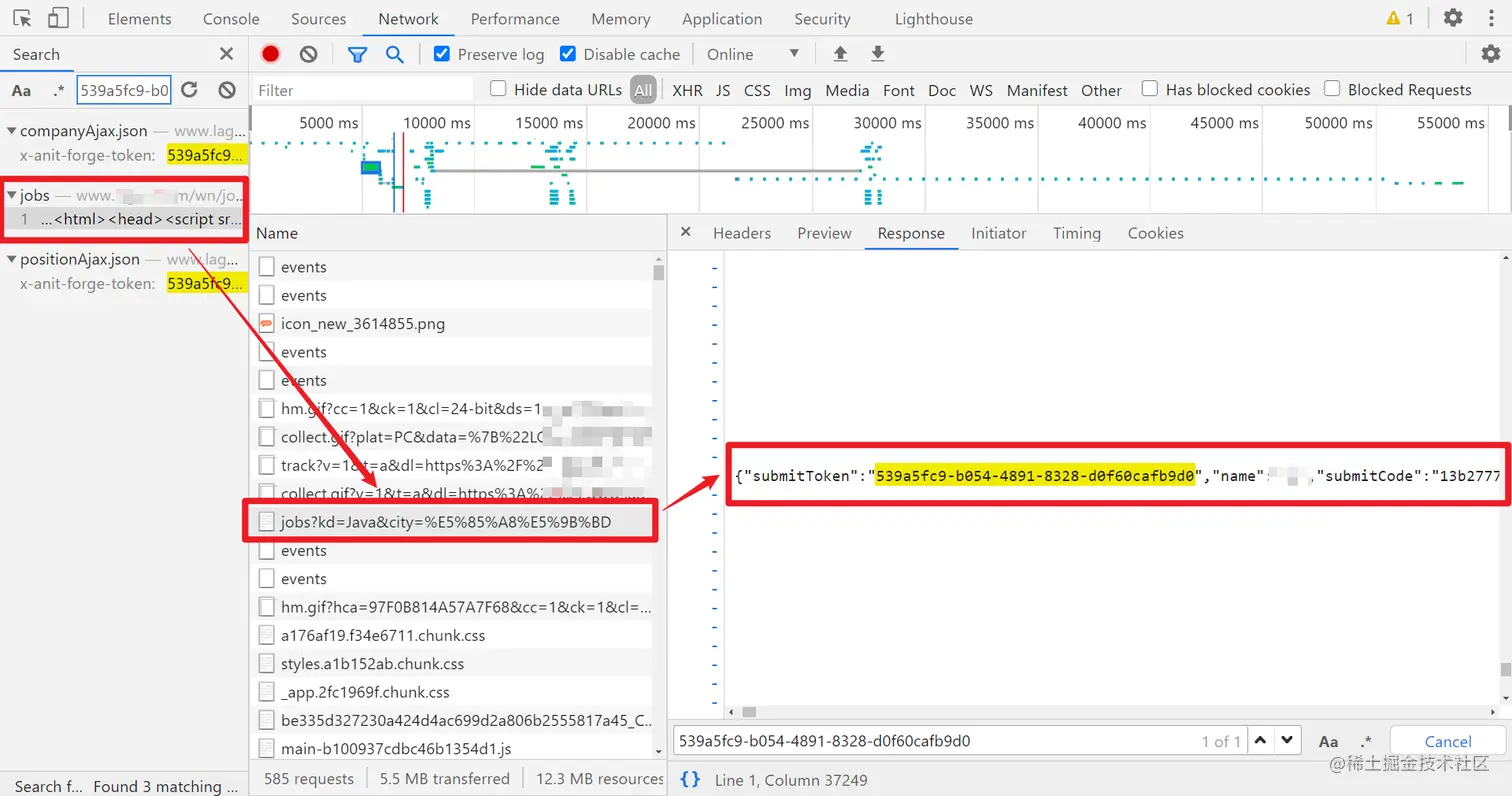Click the search sidebar query field
The width and height of the screenshot is (1512, 796).
[125, 90]
